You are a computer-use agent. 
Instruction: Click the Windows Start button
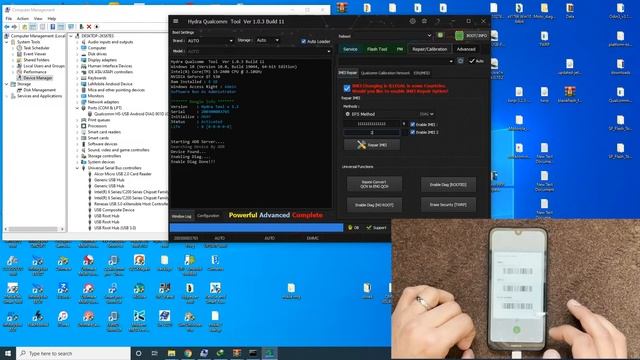(x=8, y=353)
